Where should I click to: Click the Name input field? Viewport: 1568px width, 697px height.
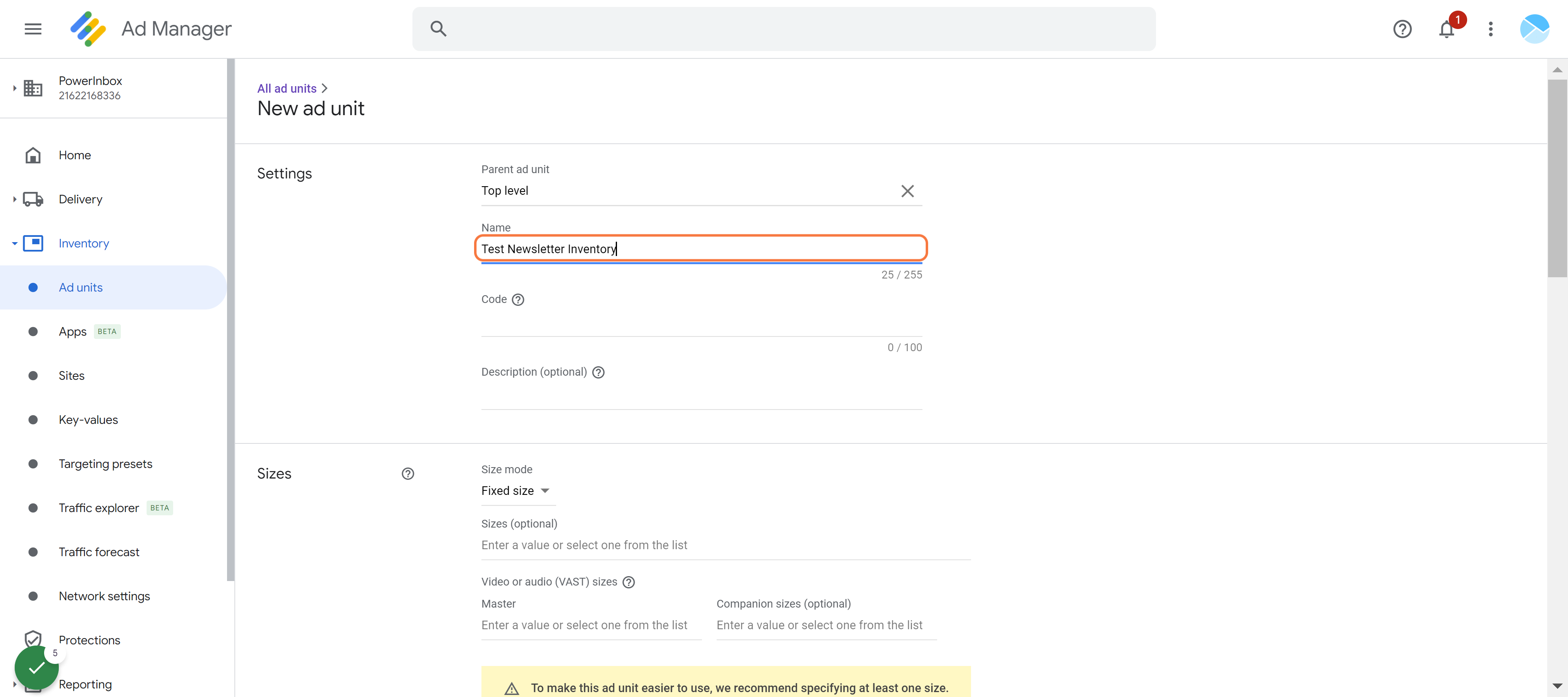(701, 248)
